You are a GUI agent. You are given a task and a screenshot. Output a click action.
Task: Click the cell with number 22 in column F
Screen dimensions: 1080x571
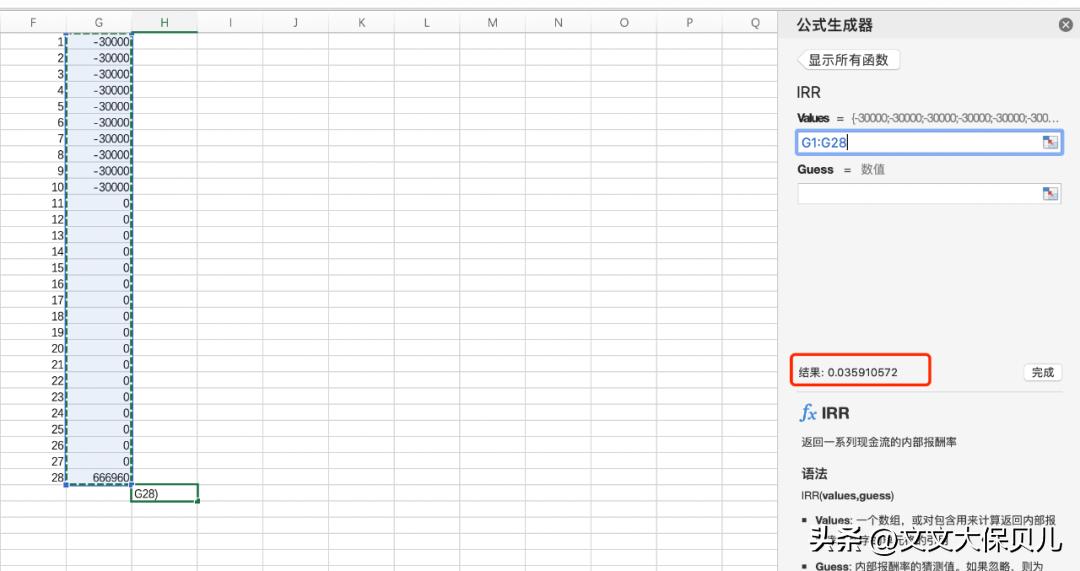(33, 381)
